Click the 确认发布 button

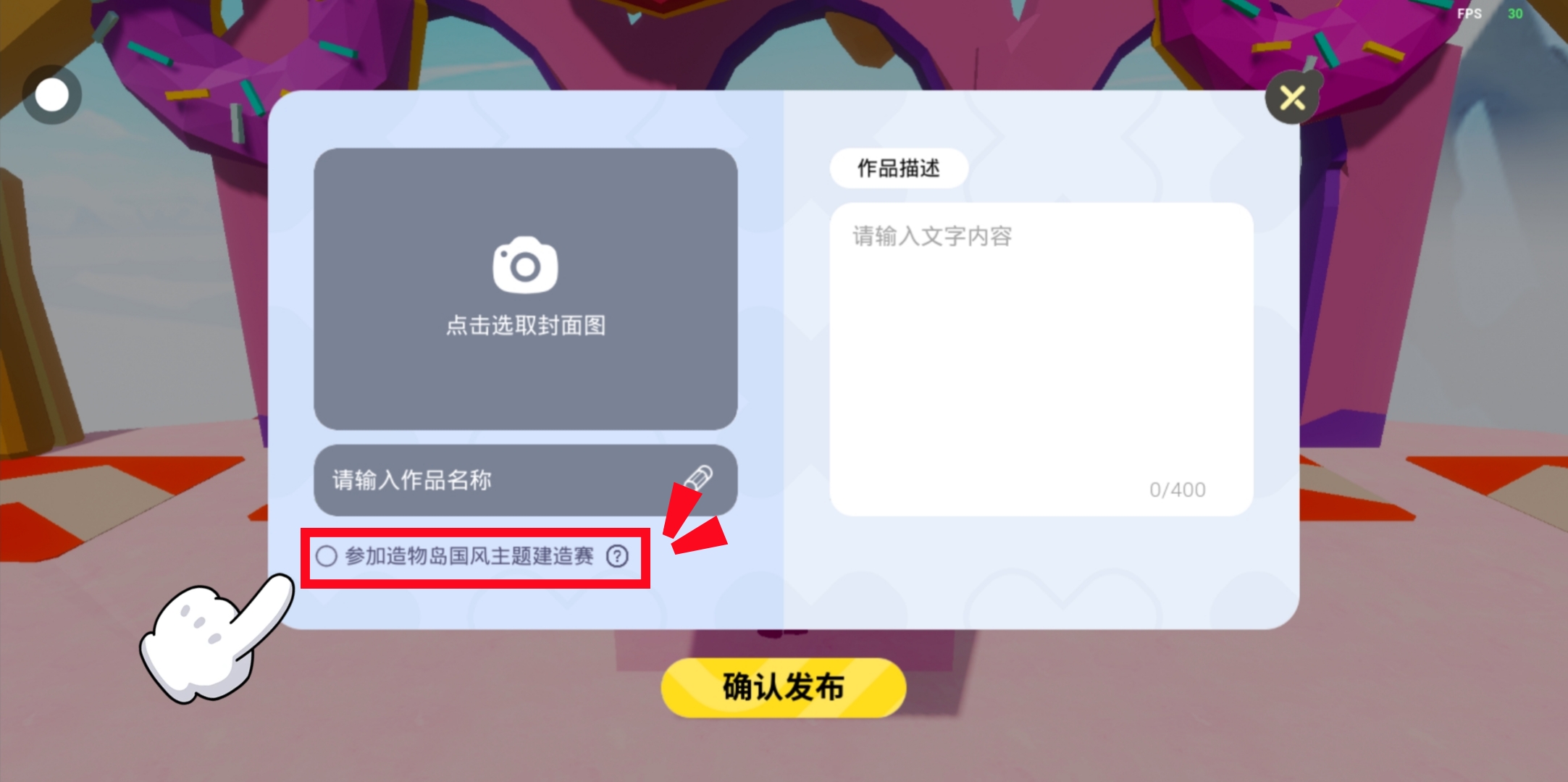(784, 687)
